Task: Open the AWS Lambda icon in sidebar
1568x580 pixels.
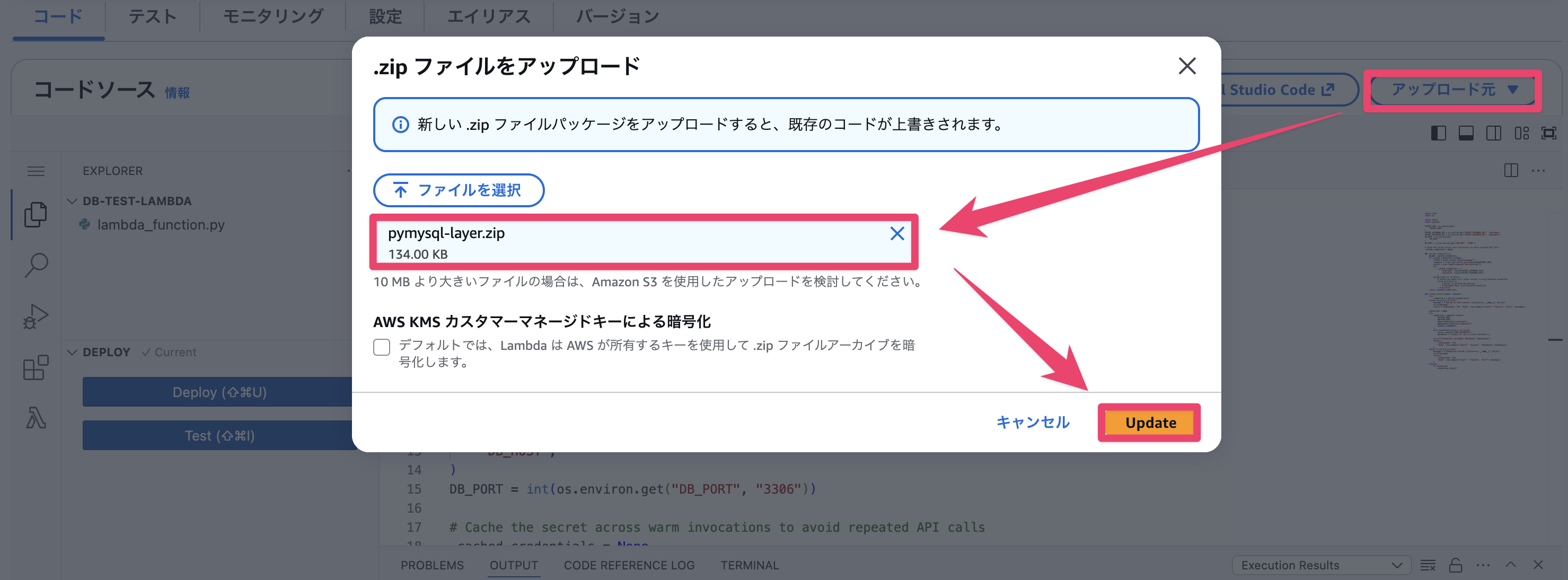Action: [x=36, y=418]
